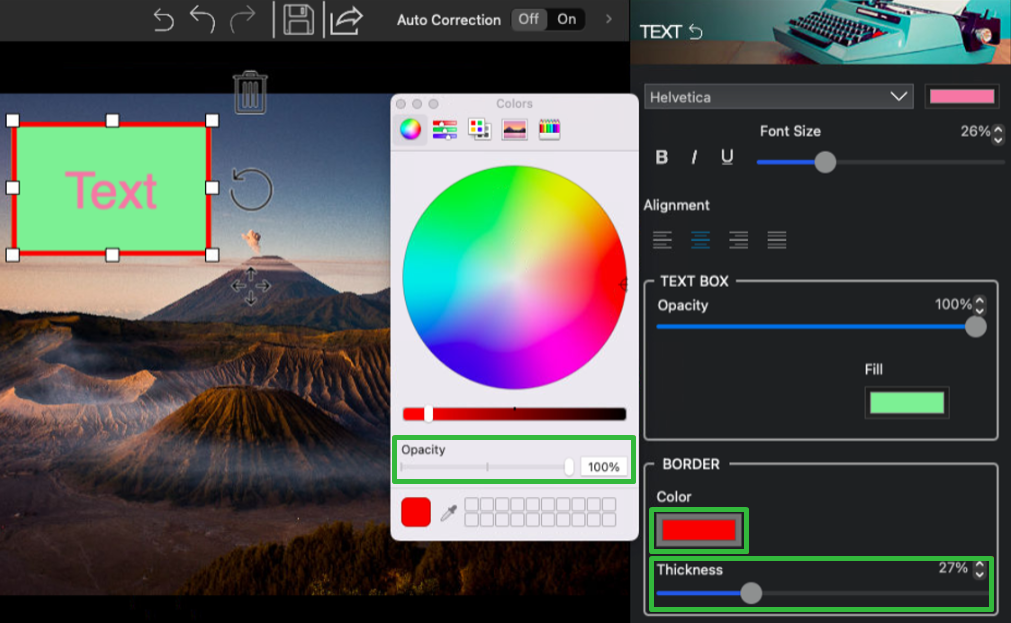Justify text alignment
This screenshot has height=623, width=1011.
[x=777, y=240]
